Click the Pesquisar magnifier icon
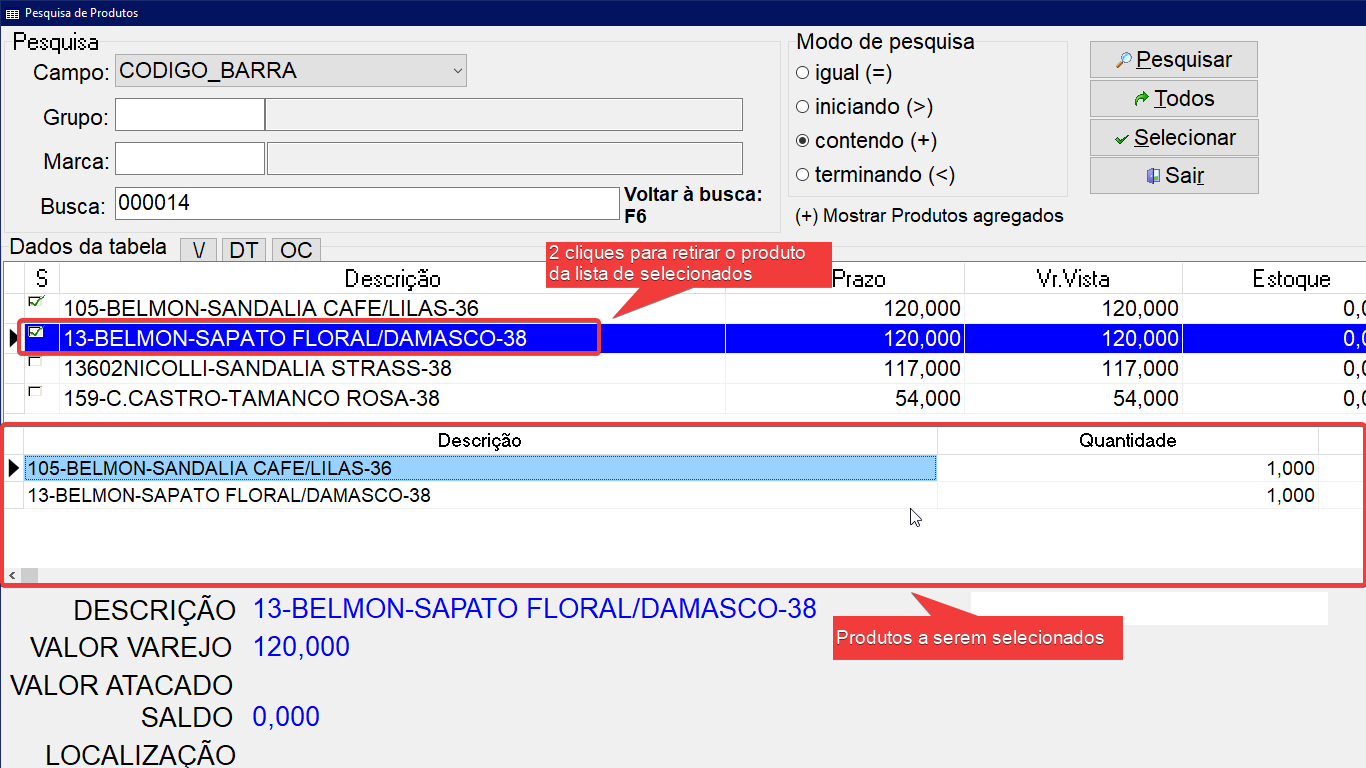The height and width of the screenshot is (768, 1366). coord(1124,61)
